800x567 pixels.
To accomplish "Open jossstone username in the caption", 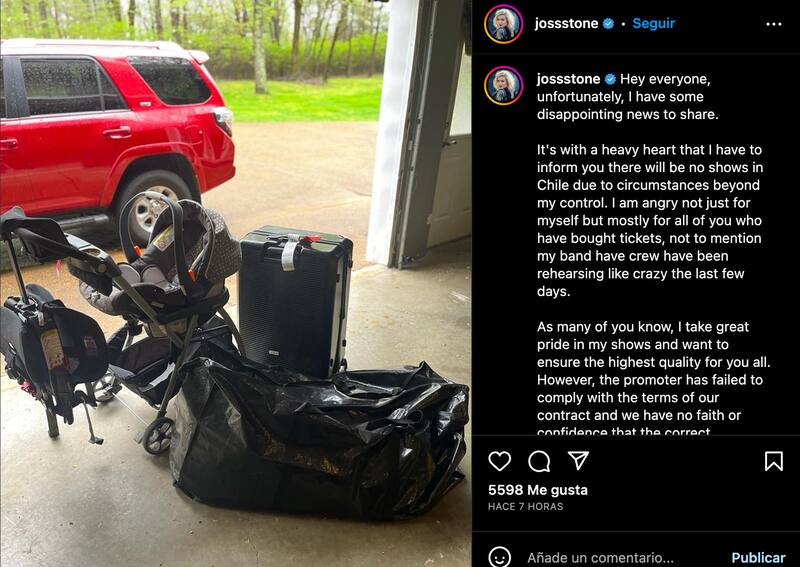I will click(x=568, y=79).
